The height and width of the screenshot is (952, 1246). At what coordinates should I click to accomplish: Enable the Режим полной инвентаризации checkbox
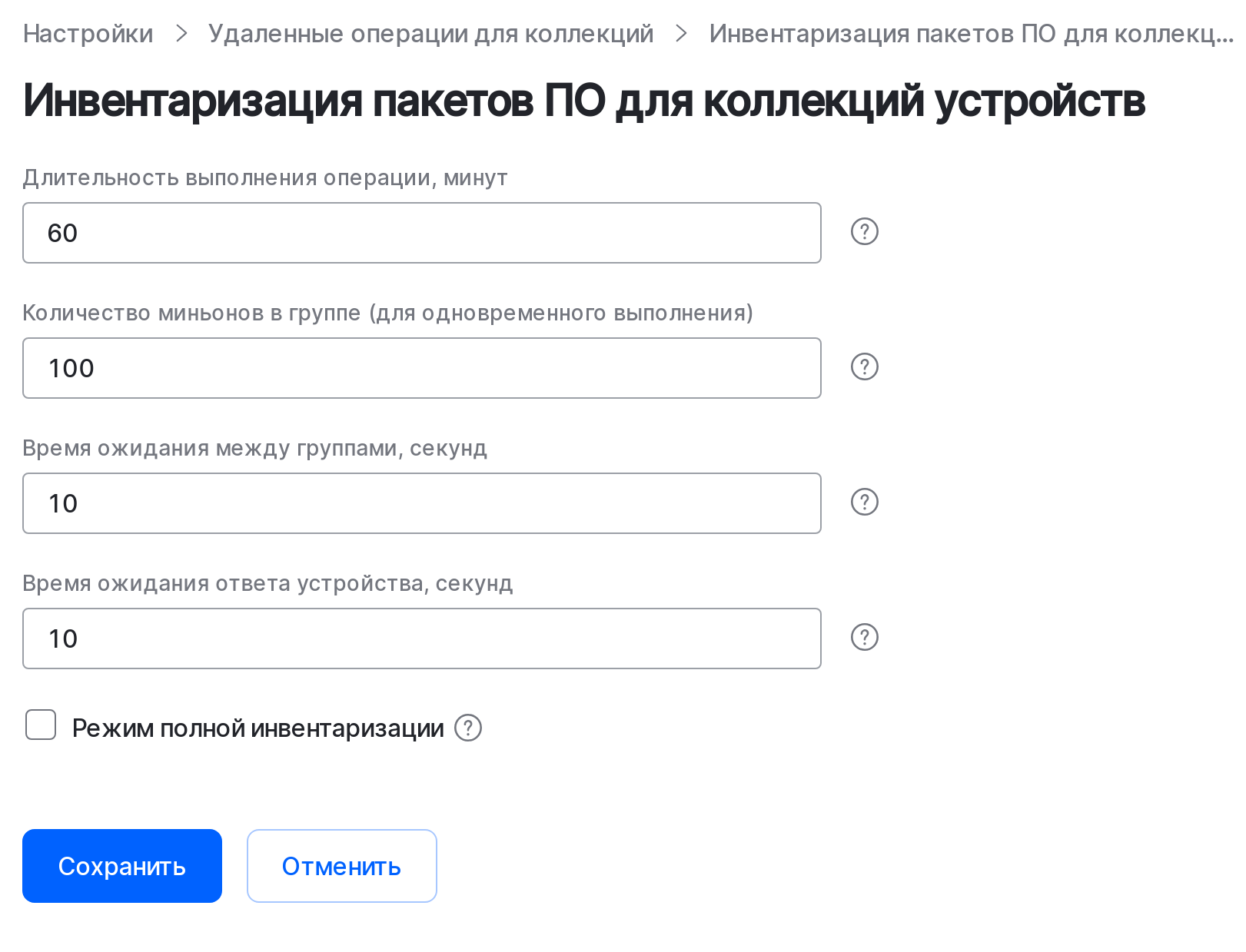[41, 725]
